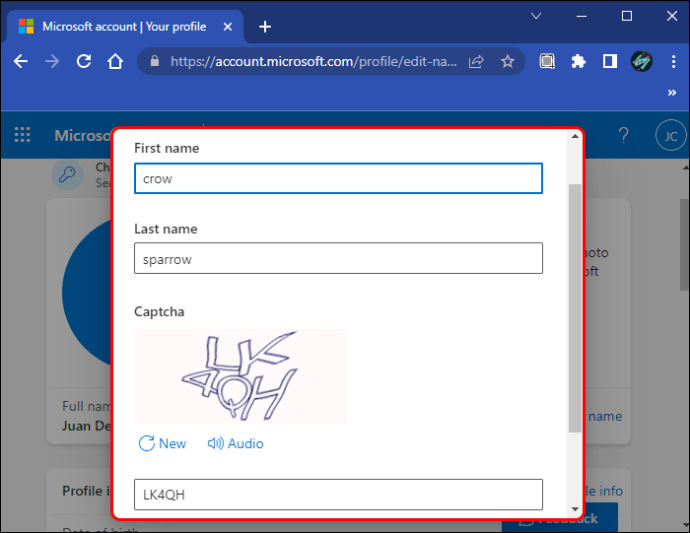The width and height of the screenshot is (690, 533).
Task: Play the Audio captcha
Action: point(235,443)
